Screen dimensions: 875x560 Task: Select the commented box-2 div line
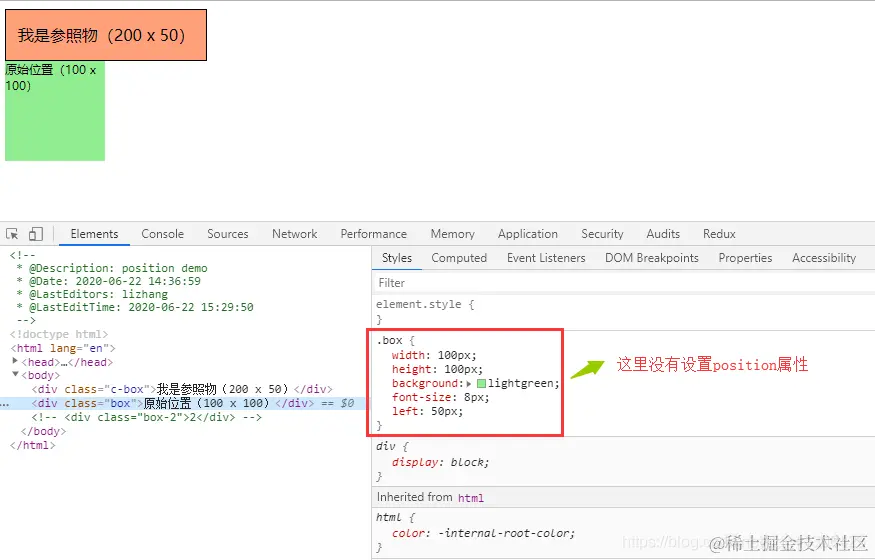[x=146, y=417]
